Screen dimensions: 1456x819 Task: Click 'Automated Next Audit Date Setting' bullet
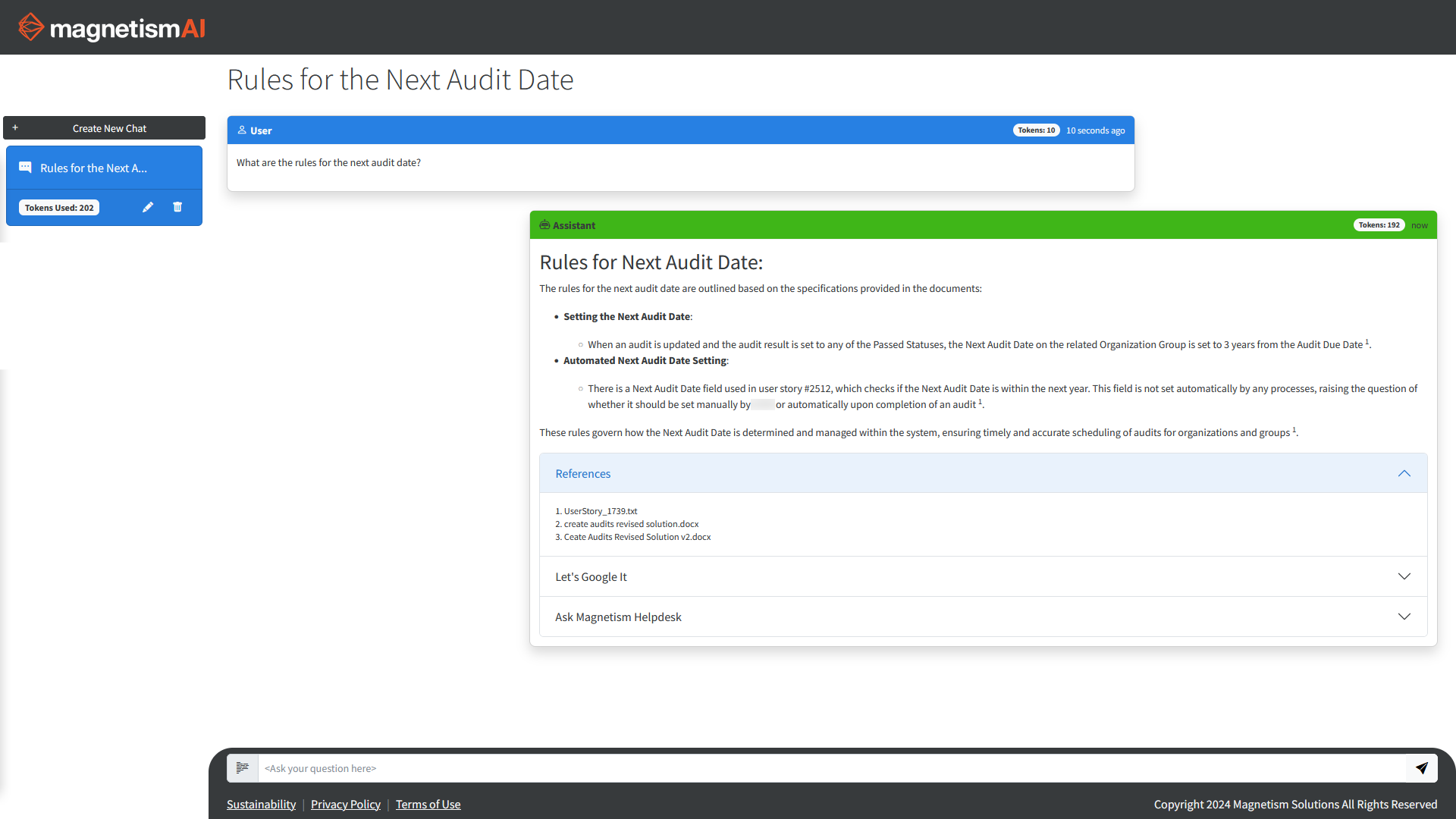click(x=645, y=360)
